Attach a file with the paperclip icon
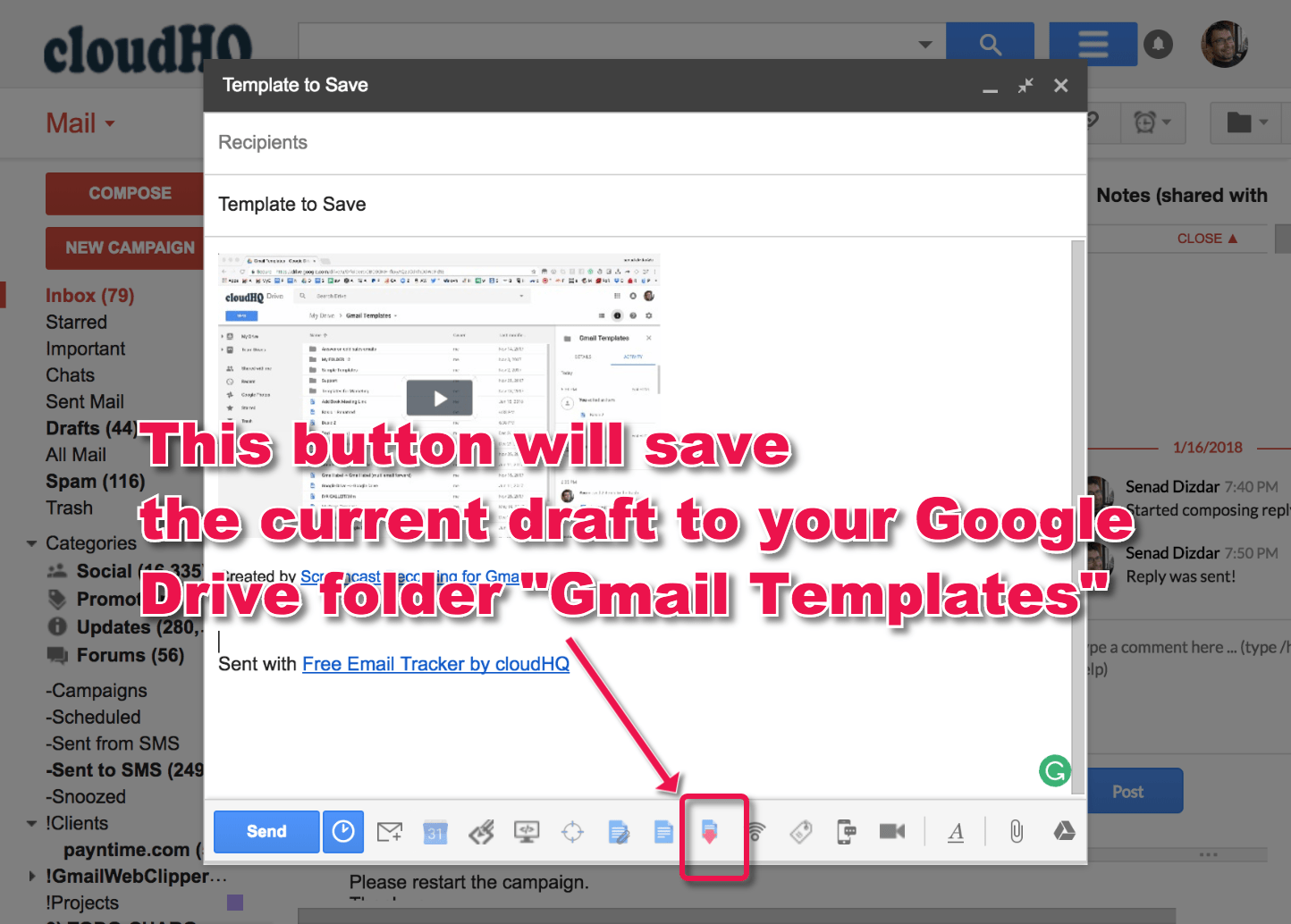The image size is (1291, 924). pos(1016,831)
